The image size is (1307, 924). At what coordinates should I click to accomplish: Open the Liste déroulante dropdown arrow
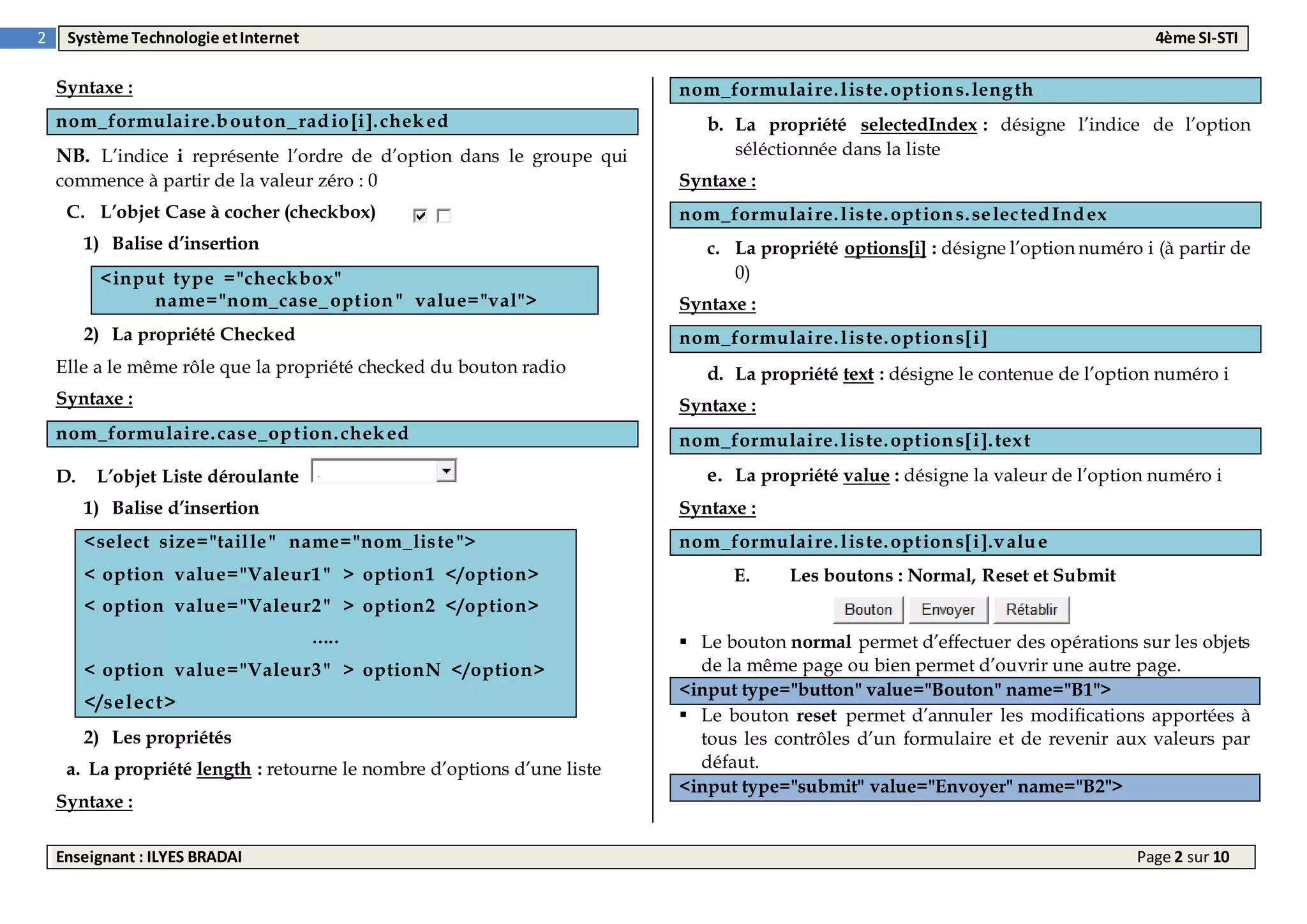[447, 471]
